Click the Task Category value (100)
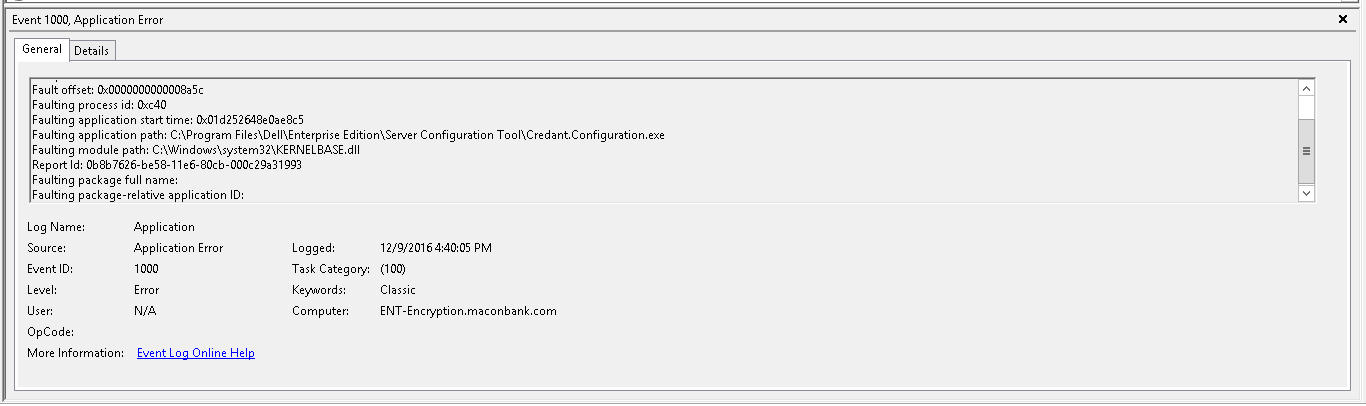 (x=393, y=269)
